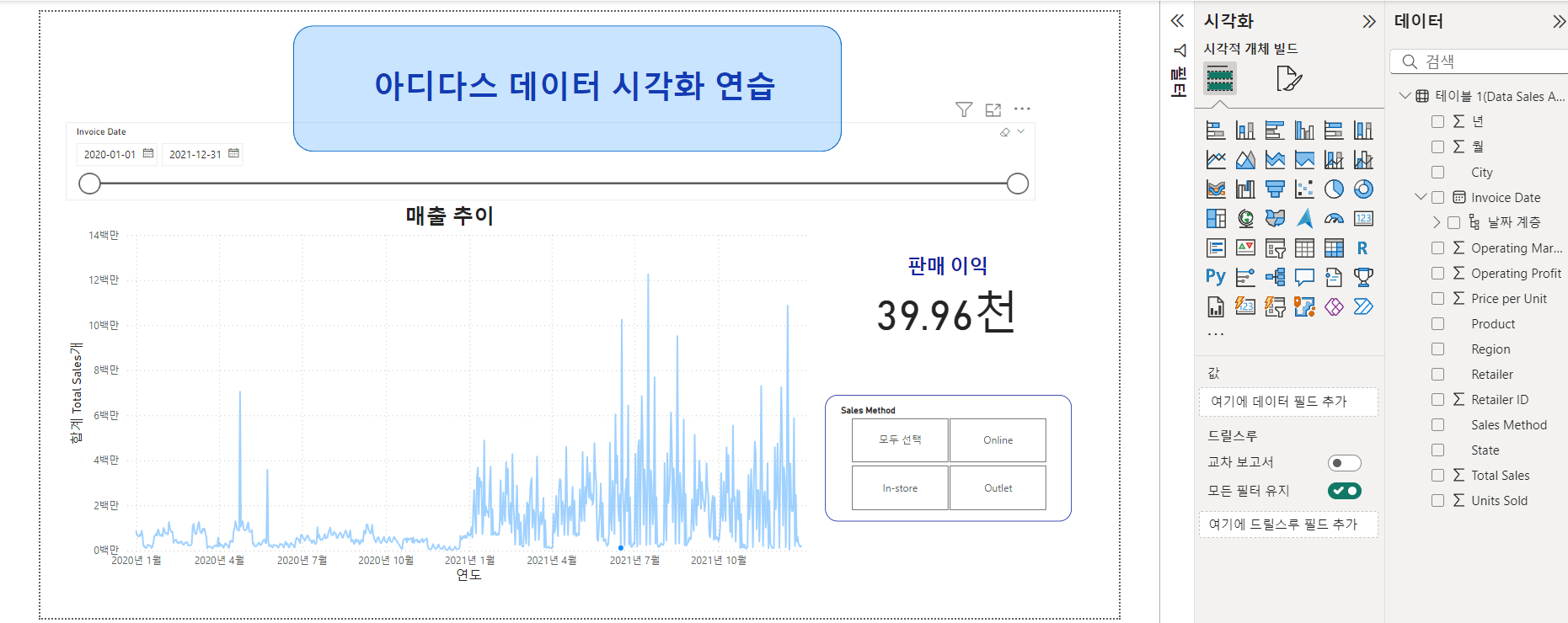The width and height of the screenshot is (1568, 623).
Task: Clear date slicer selections with eraser
Action: (x=1005, y=132)
